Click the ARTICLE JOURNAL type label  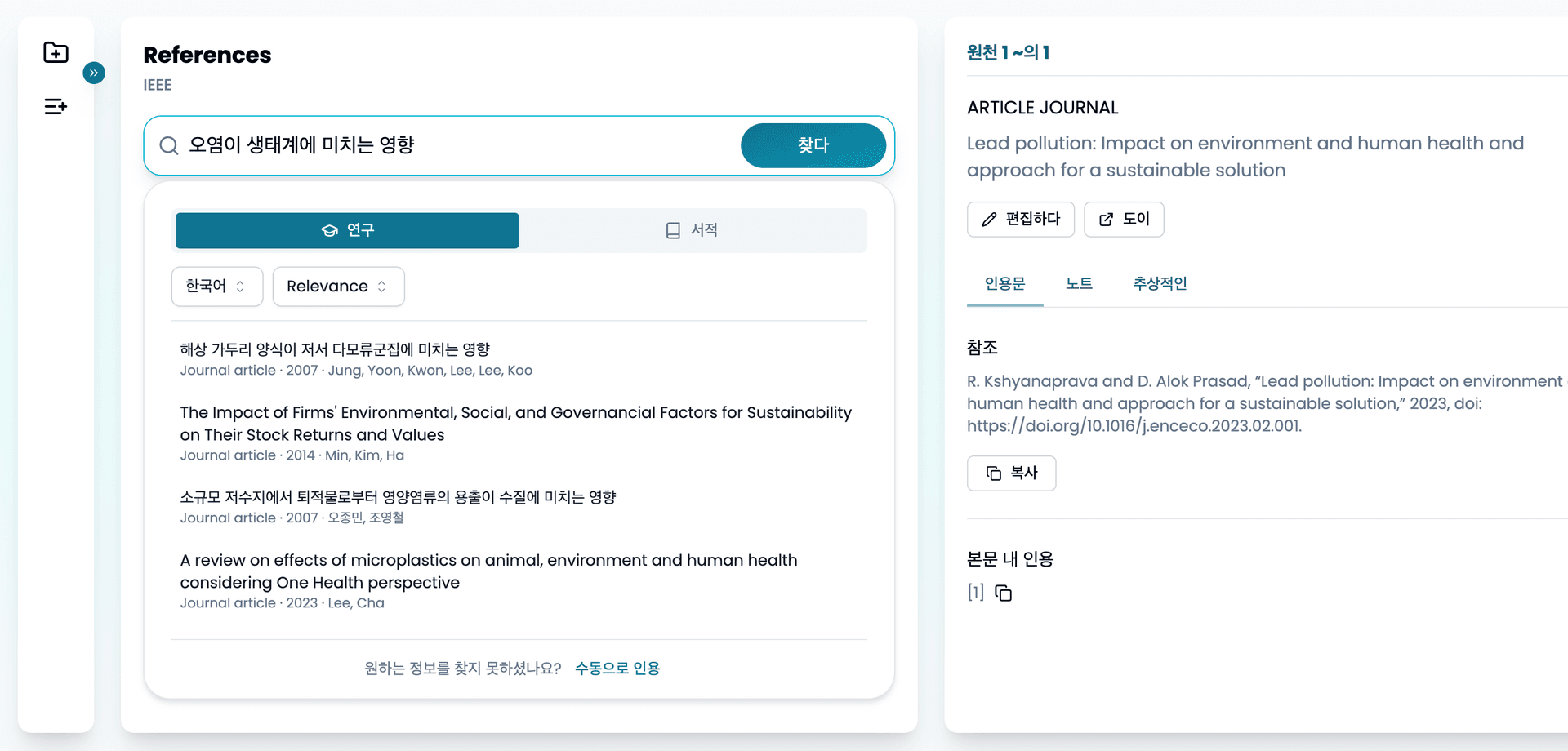[1042, 108]
